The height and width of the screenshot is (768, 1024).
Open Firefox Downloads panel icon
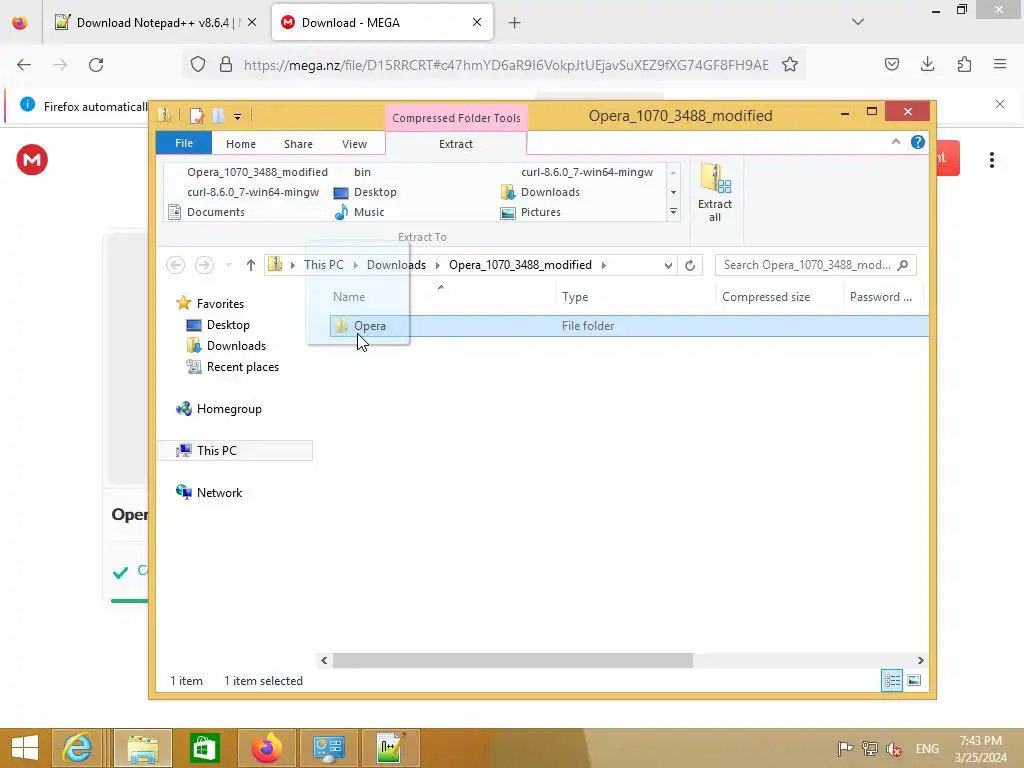pyautogui.click(x=927, y=64)
